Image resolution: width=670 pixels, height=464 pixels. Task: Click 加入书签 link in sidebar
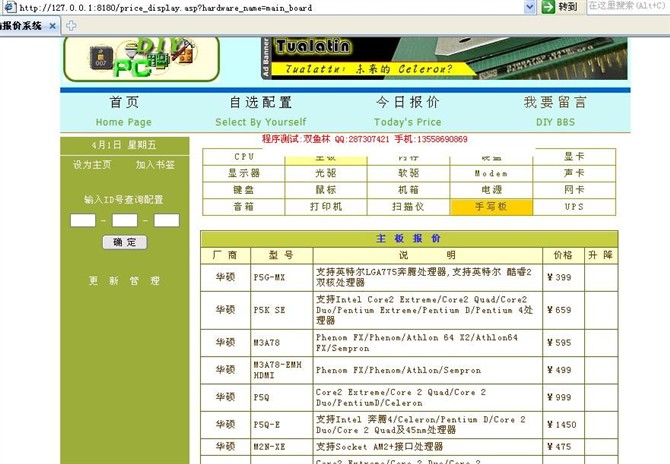coord(155,165)
